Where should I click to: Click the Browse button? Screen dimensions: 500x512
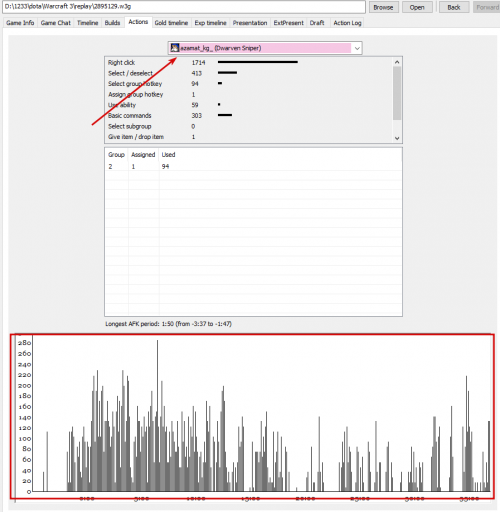click(383, 7)
